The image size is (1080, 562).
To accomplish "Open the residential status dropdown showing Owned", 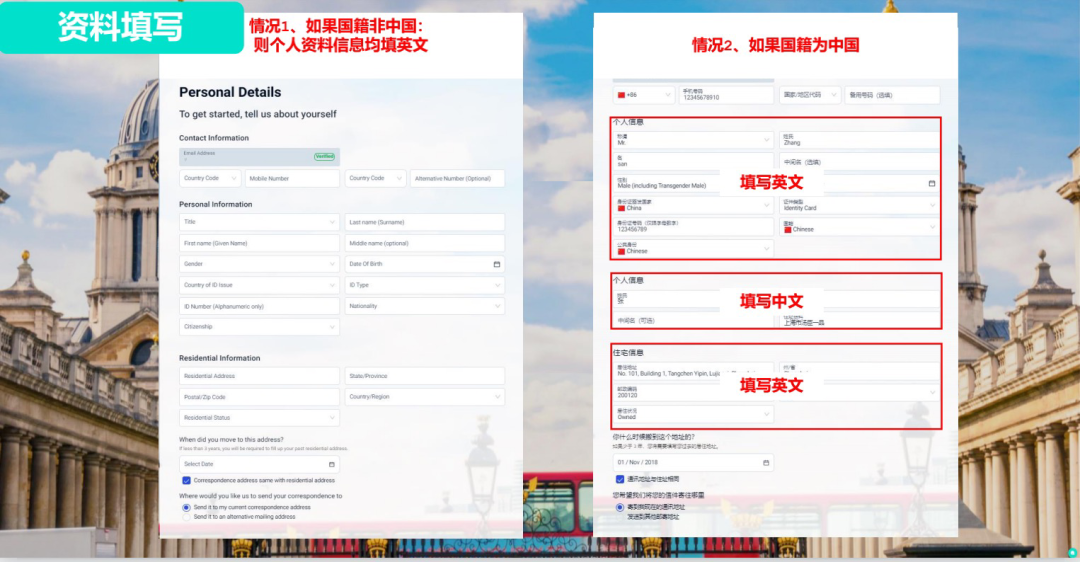I will click(693, 414).
